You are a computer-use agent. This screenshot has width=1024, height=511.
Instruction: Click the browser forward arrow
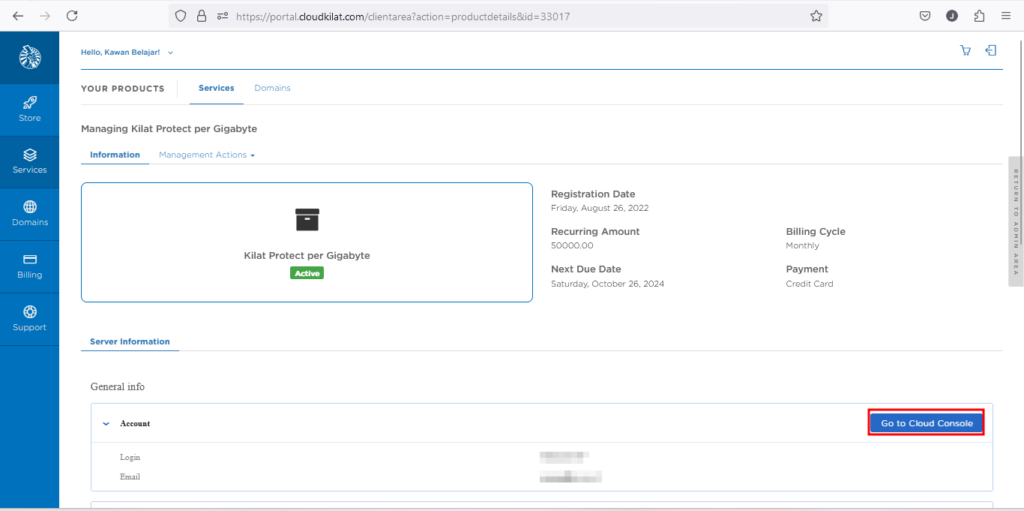click(x=45, y=16)
